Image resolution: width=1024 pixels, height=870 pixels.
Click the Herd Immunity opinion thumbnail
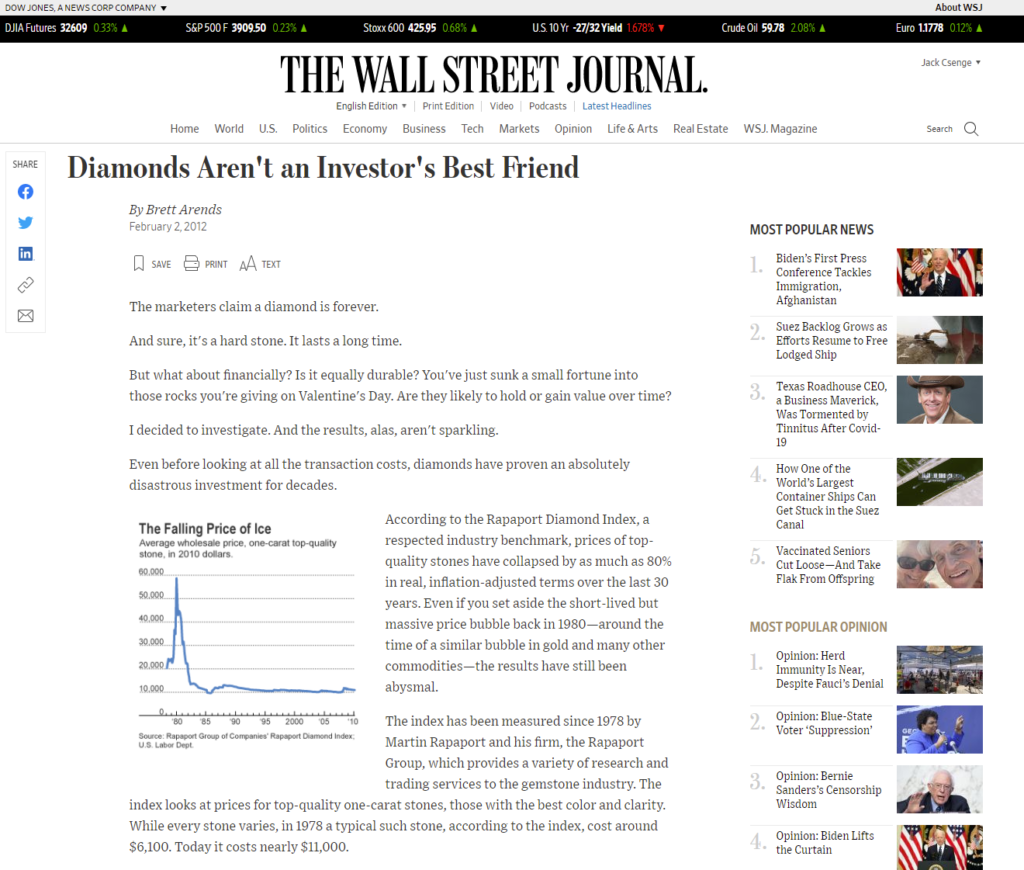pos(939,669)
